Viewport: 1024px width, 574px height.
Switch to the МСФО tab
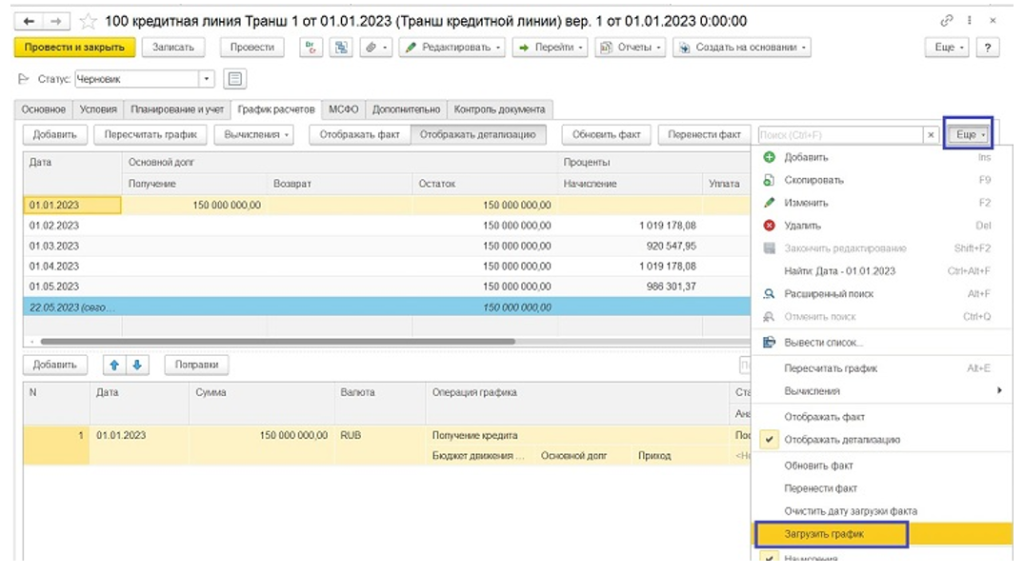[343, 110]
